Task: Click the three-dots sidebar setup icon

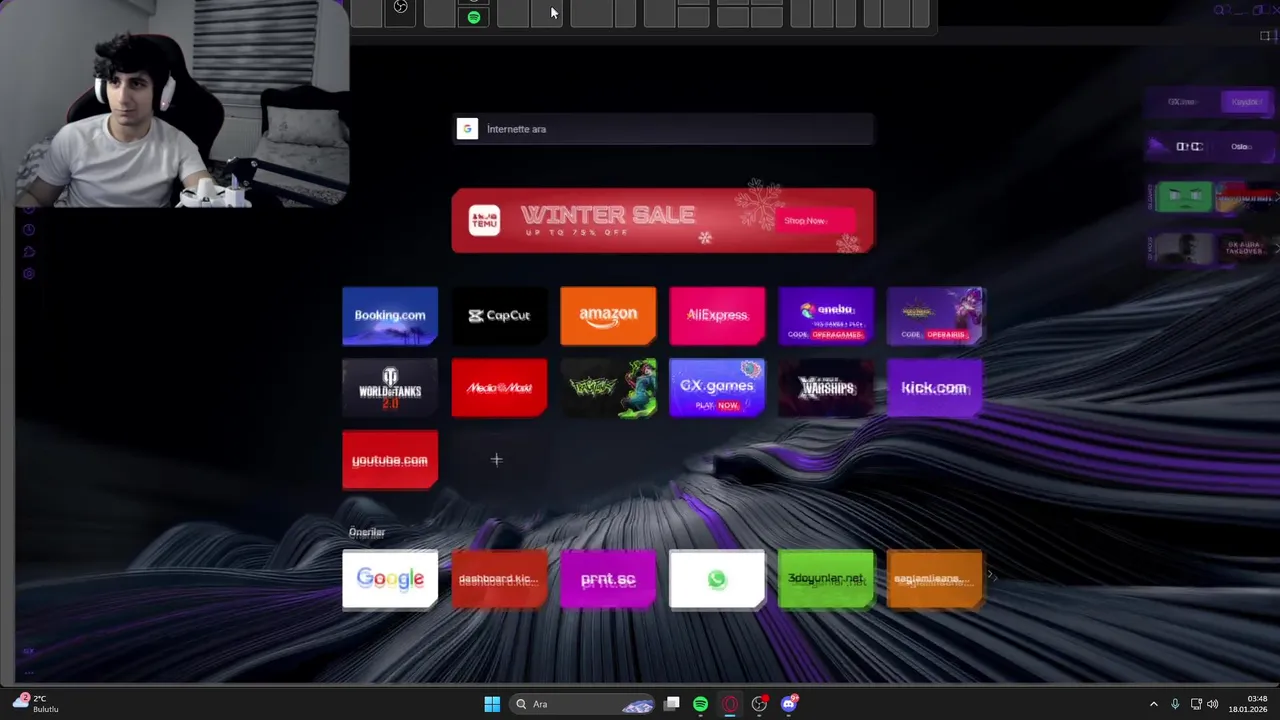Action: pos(29,673)
